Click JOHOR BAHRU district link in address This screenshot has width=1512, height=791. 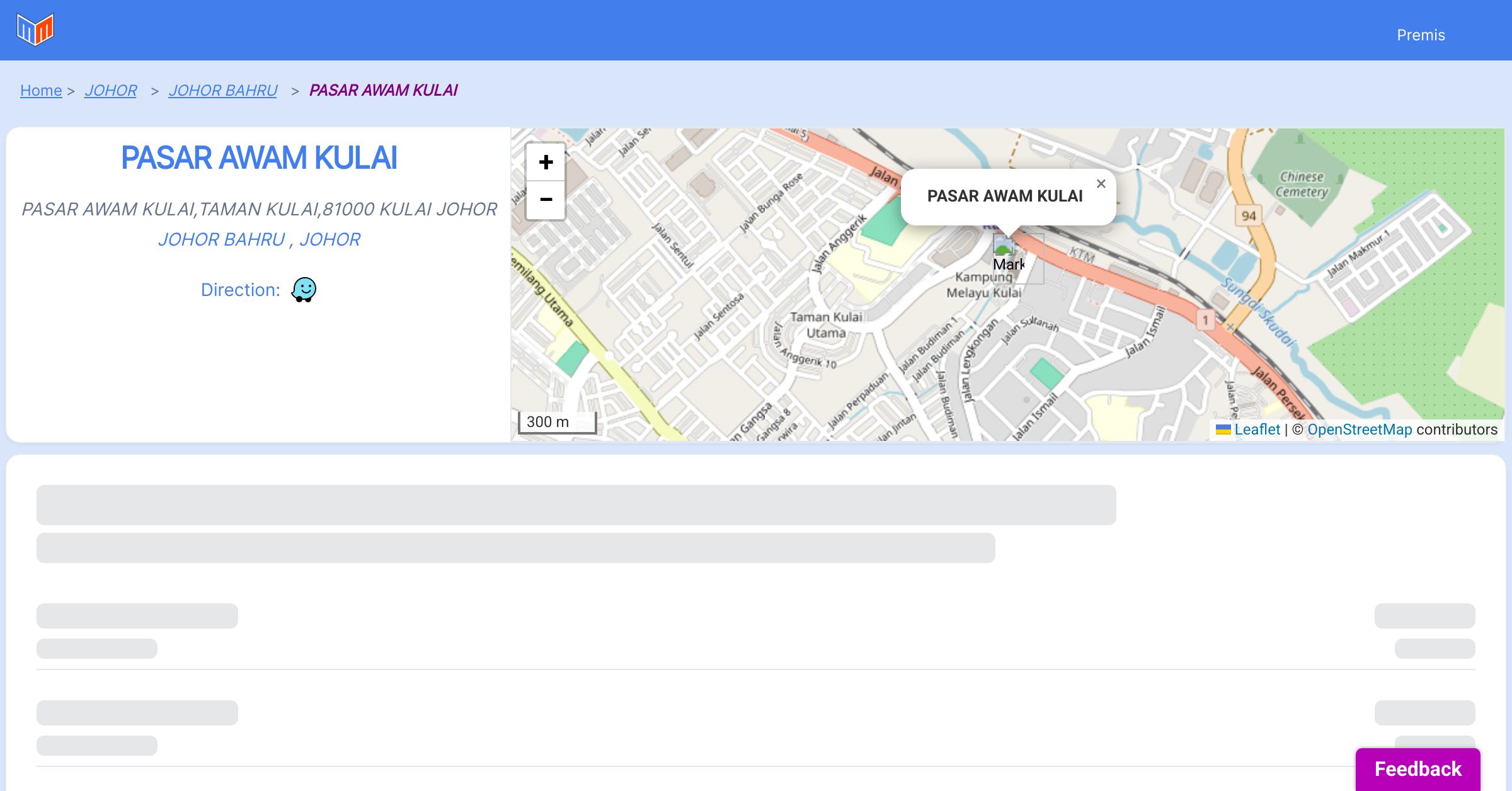(x=222, y=239)
